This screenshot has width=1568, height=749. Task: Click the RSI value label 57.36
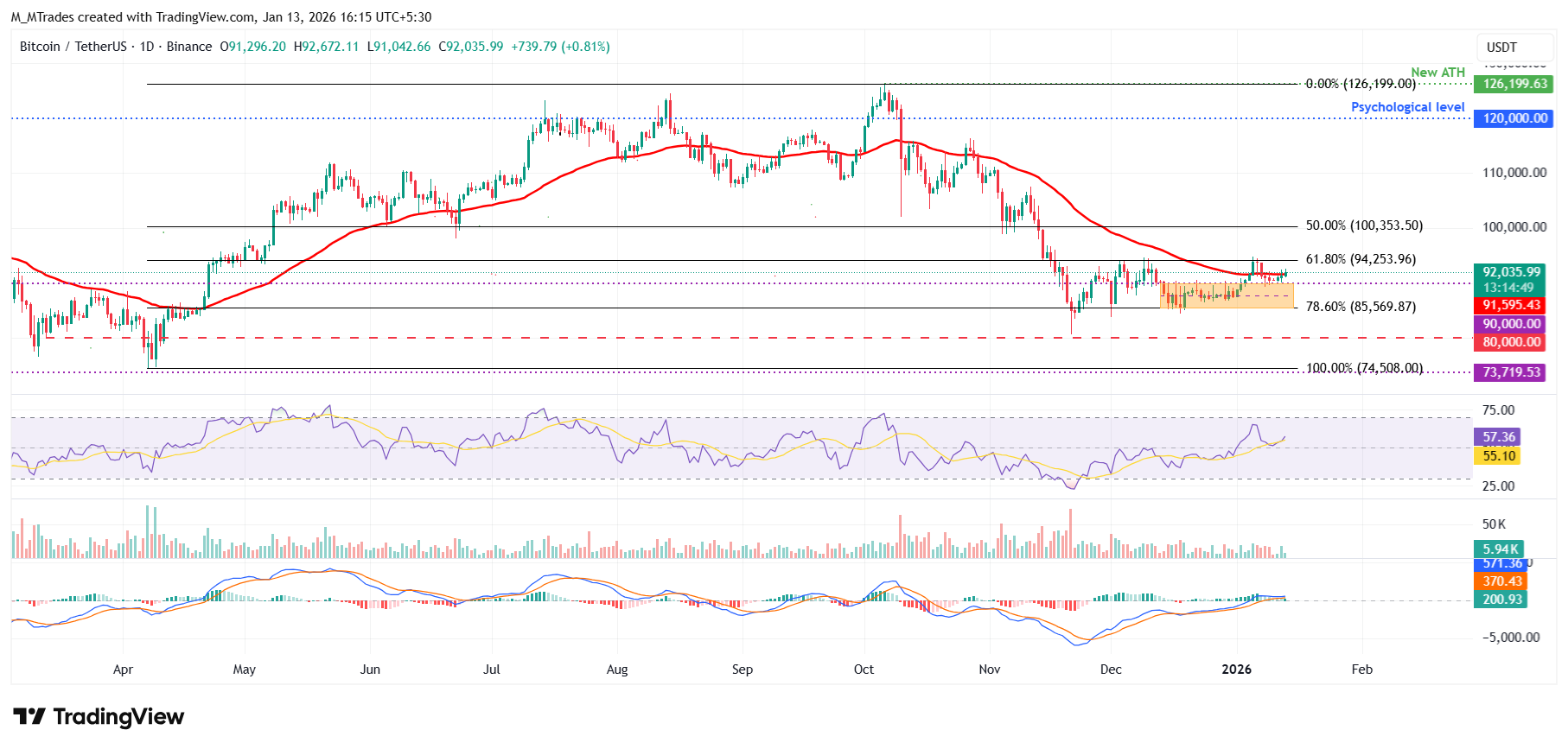1499,437
